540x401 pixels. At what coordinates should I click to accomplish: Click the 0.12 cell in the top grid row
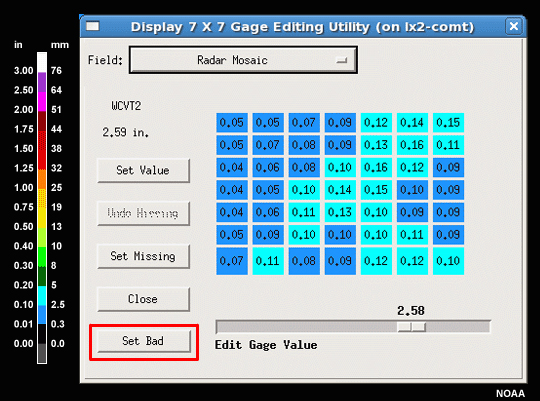pyautogui.click(x=376, y=123)
